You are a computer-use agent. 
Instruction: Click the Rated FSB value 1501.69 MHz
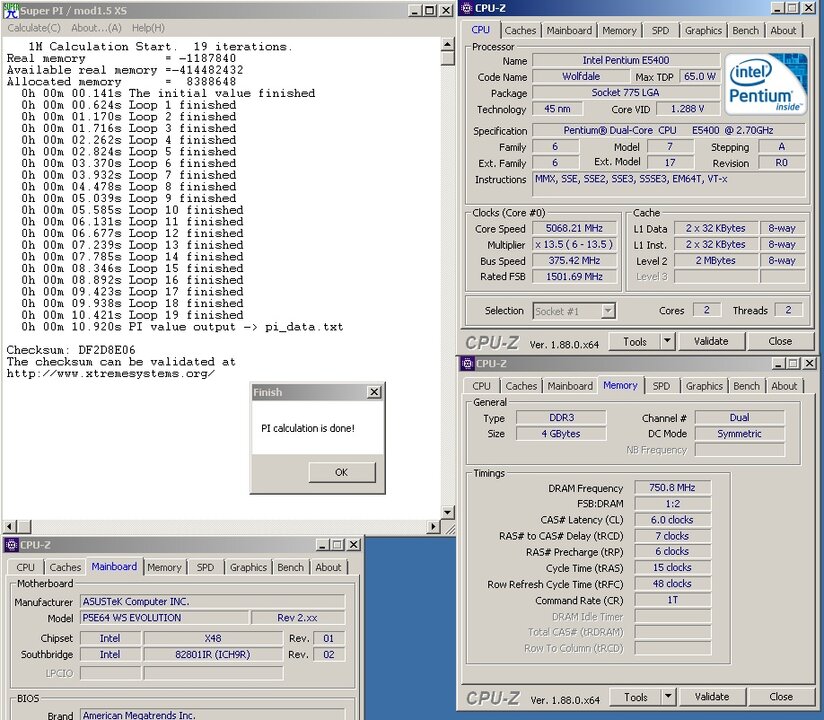(x=574, y=276)
